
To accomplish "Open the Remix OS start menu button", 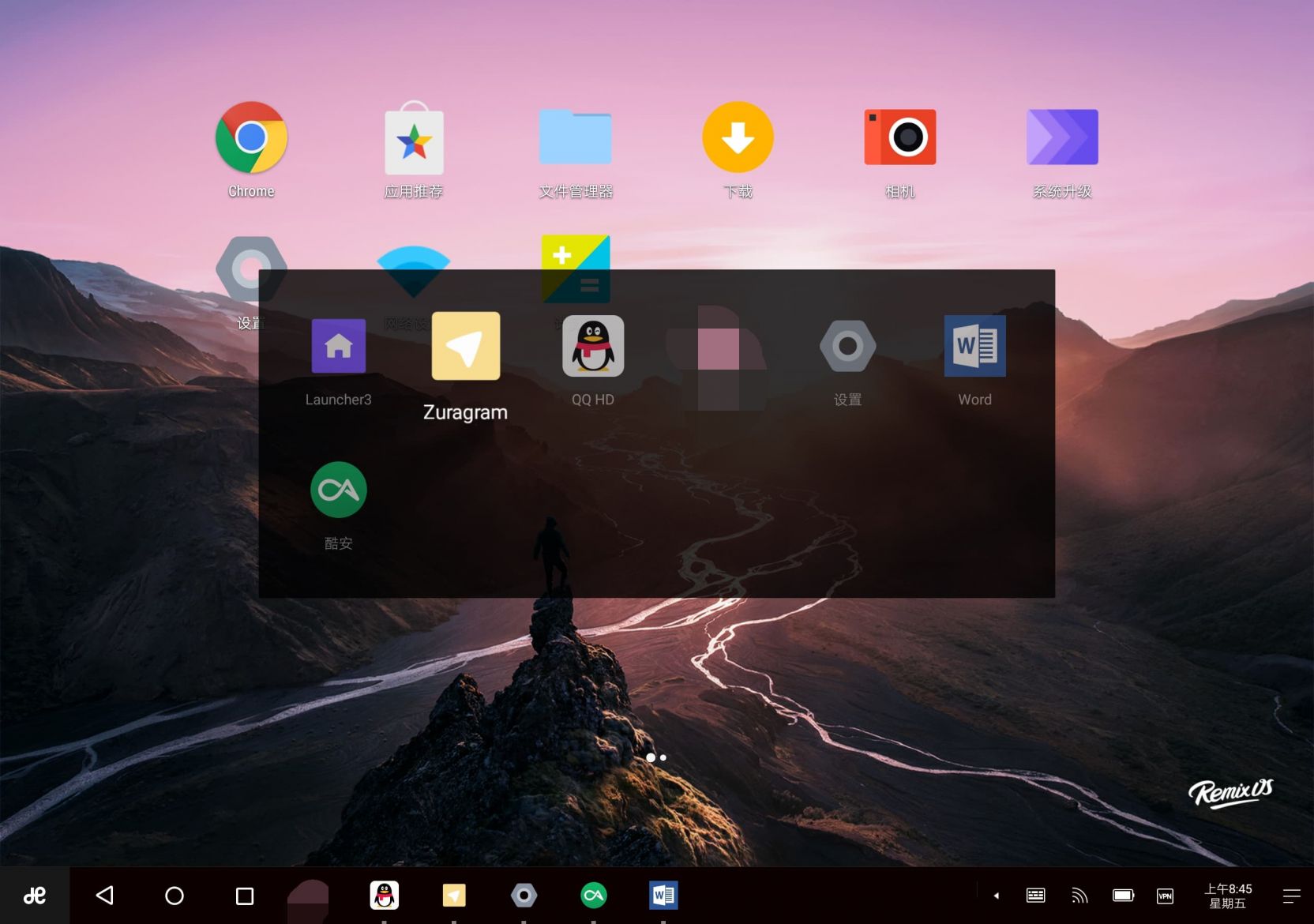I will coord(35,896).
